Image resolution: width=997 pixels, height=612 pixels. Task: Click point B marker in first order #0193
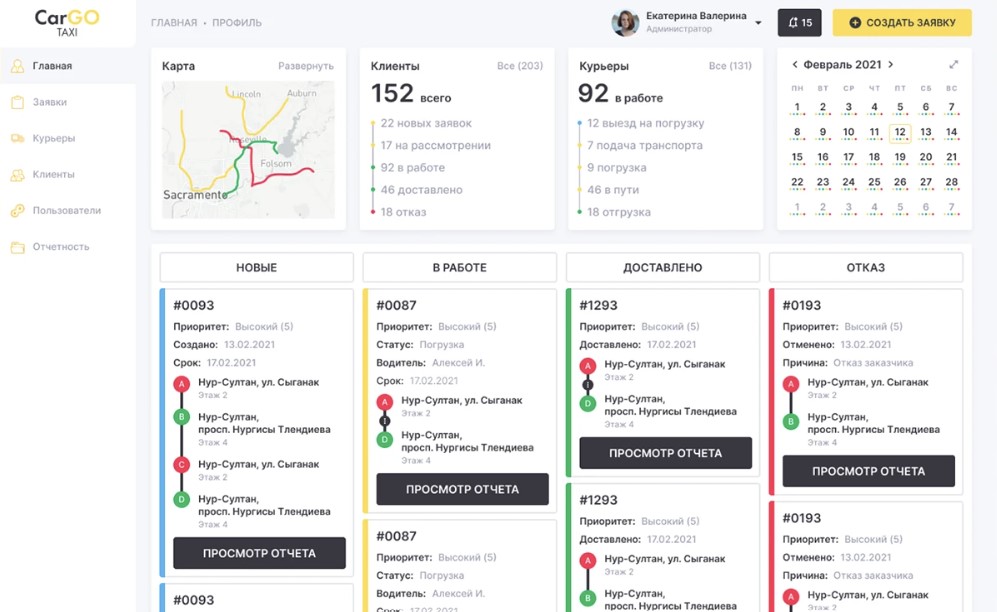791,421
